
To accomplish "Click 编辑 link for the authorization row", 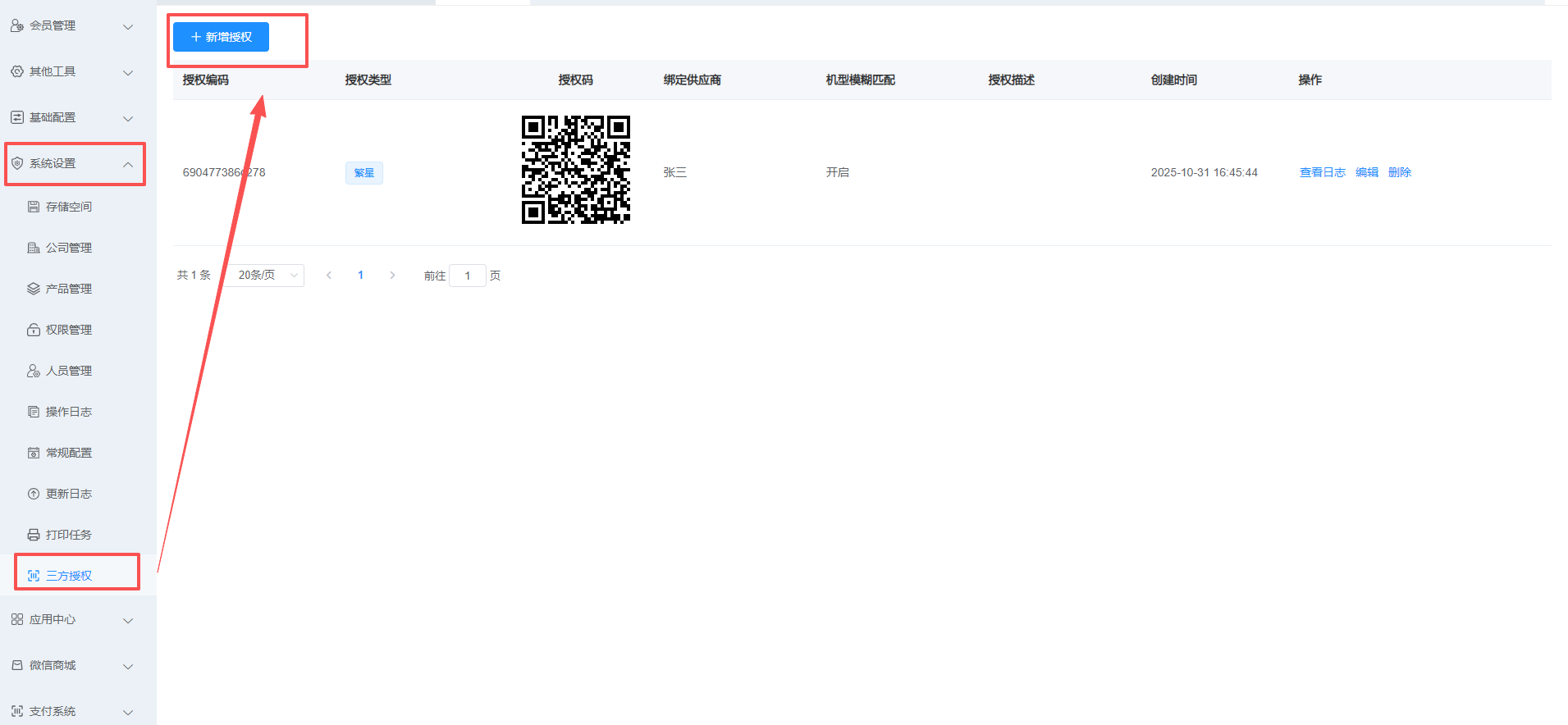I will [1366, 172].
